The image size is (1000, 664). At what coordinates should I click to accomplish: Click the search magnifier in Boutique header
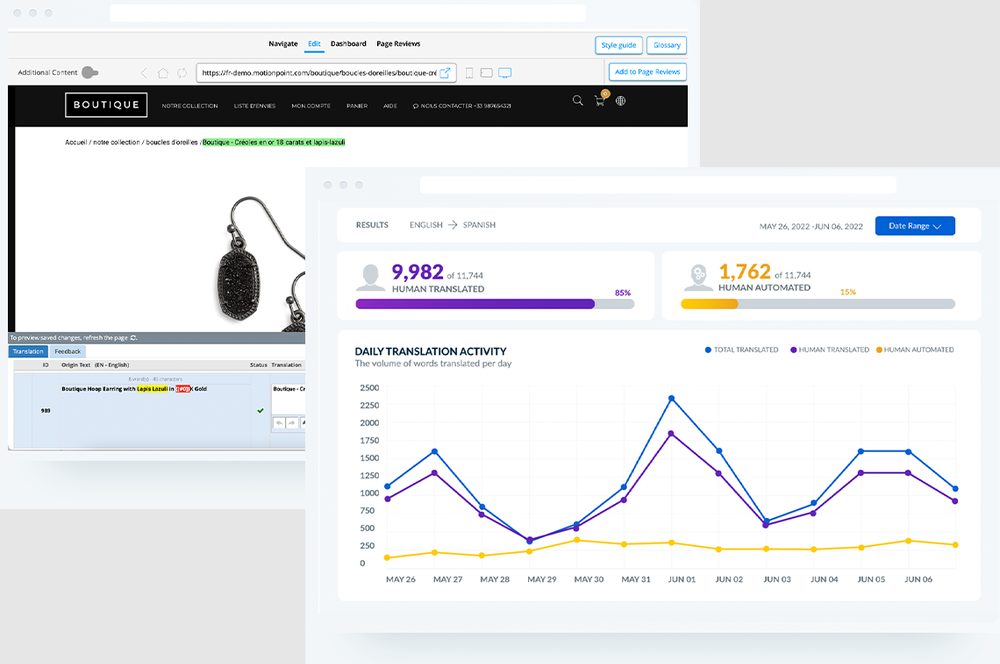click(578, 100)
